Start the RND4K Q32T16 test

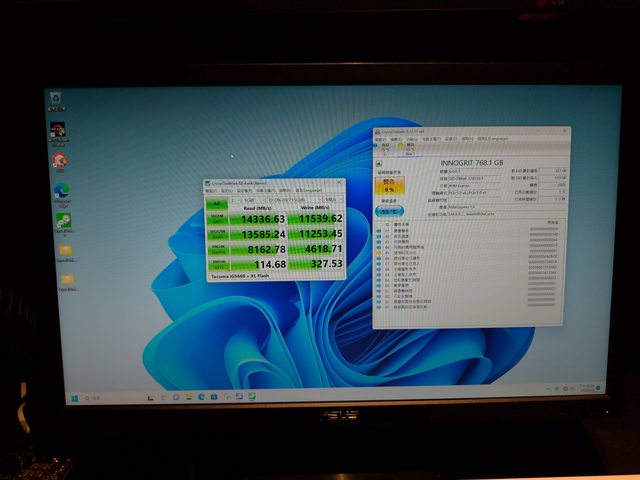click(217, 248)
